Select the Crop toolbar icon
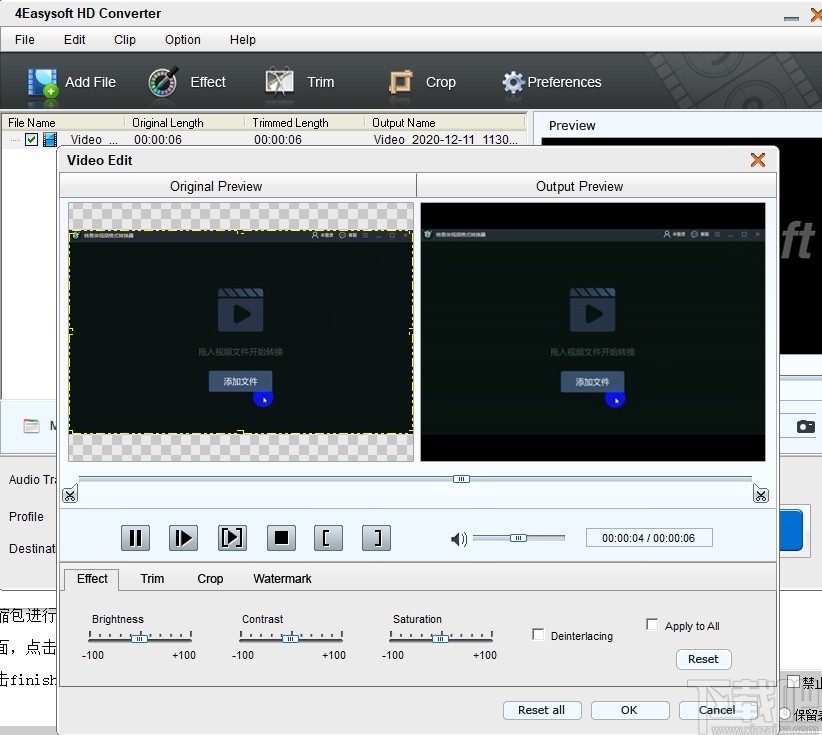Viewport: 822px width, 735px height. point(400,82)
